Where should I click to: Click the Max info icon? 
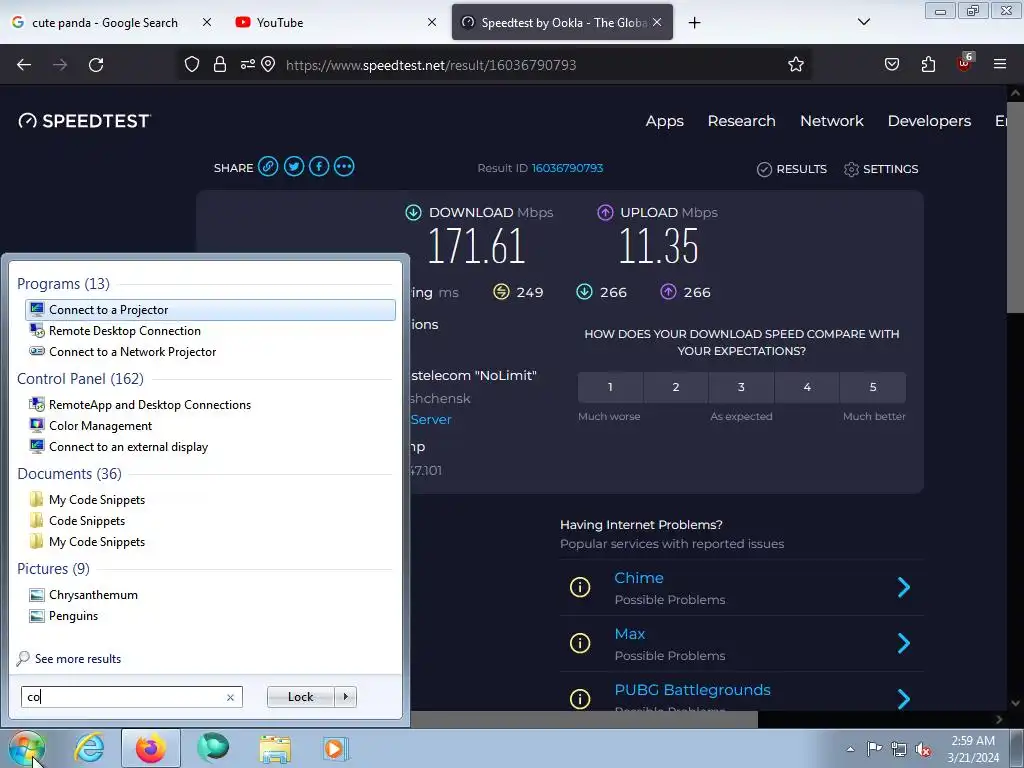tap(580, 643)
